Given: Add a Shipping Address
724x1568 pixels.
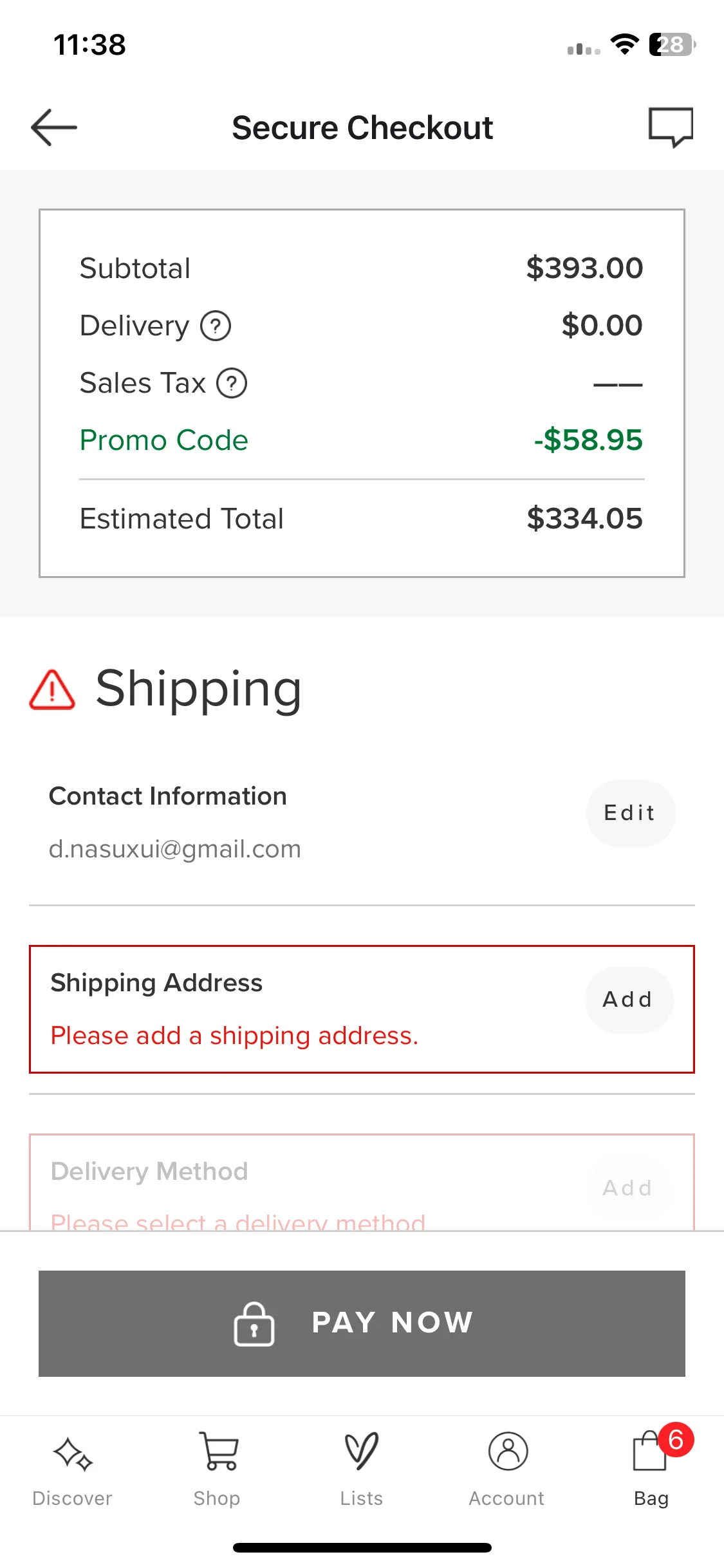Looking at the screenshot, I should 629,1000.
